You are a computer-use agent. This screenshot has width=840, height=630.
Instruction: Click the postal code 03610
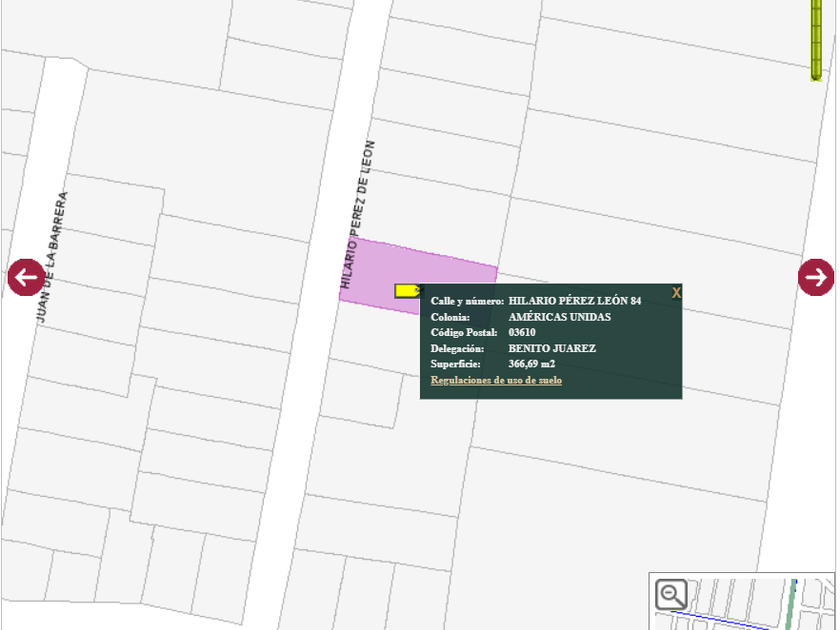click(x=522, y=332)
